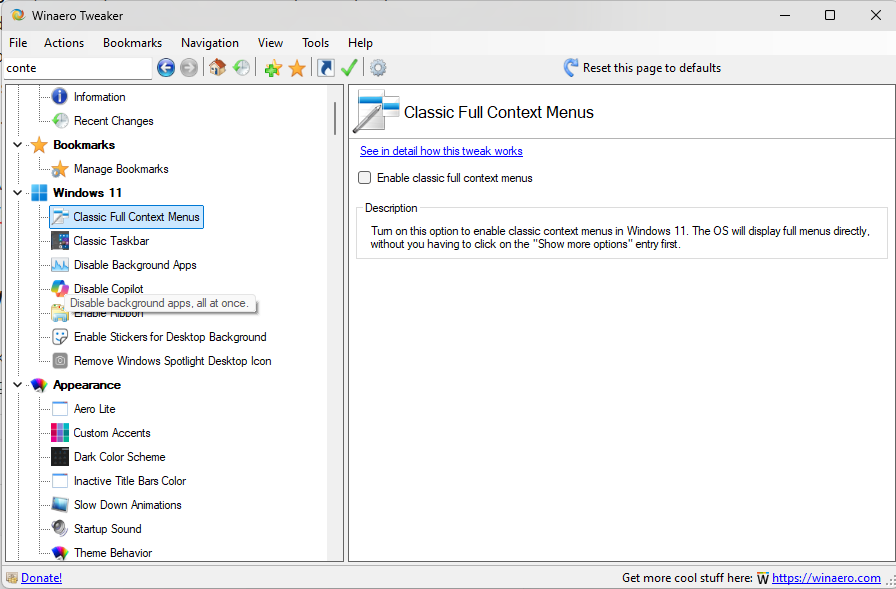
Task: Select the Information item icon in tree
Action: click(x=59, y=97)
